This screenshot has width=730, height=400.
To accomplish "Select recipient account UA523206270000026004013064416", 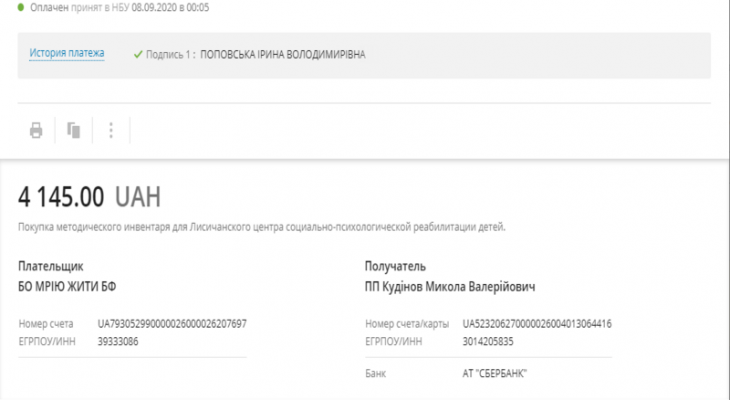I will coord(537,324).
